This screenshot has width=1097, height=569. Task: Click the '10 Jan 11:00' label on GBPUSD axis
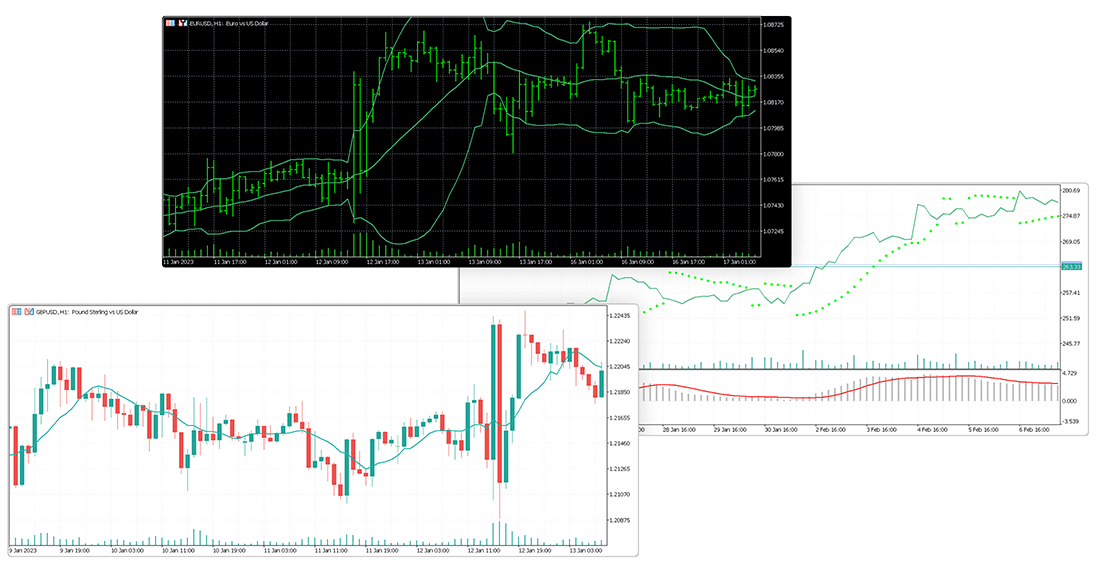pos(178,551)
